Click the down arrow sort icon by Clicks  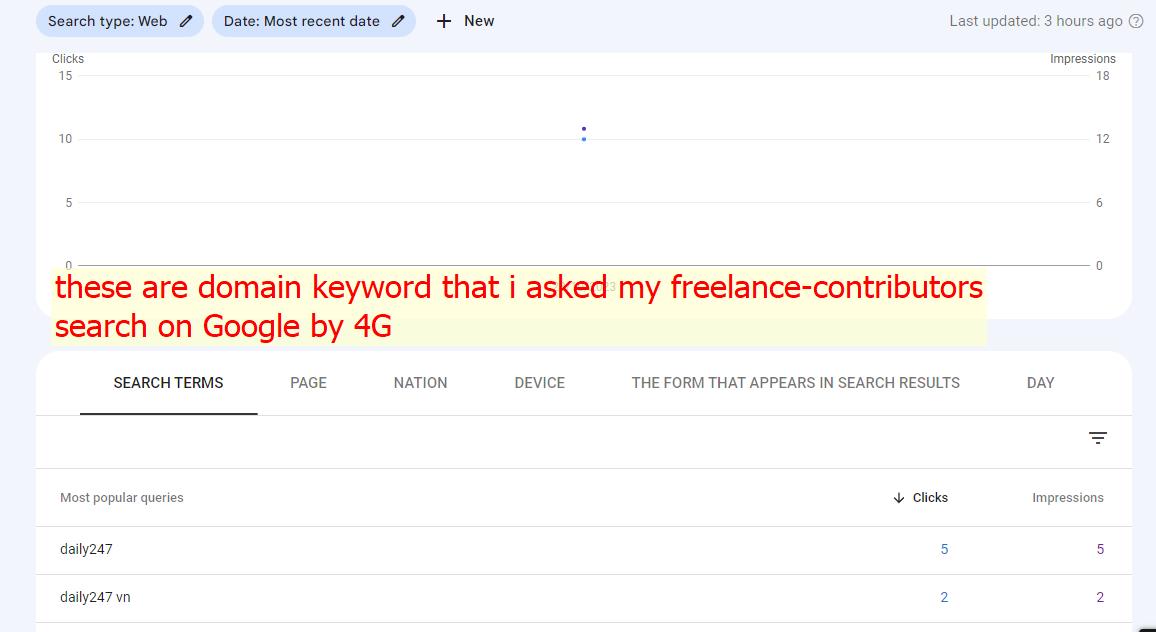898,498
